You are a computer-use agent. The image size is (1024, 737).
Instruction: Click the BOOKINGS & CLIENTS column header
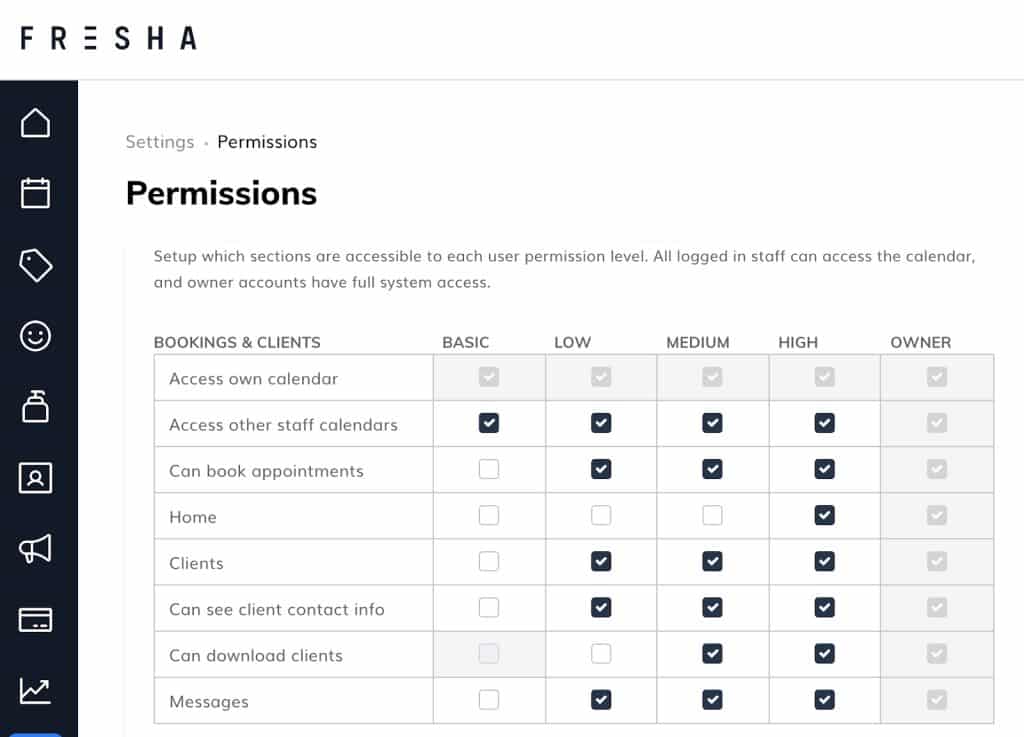click(x=237, y=342)
